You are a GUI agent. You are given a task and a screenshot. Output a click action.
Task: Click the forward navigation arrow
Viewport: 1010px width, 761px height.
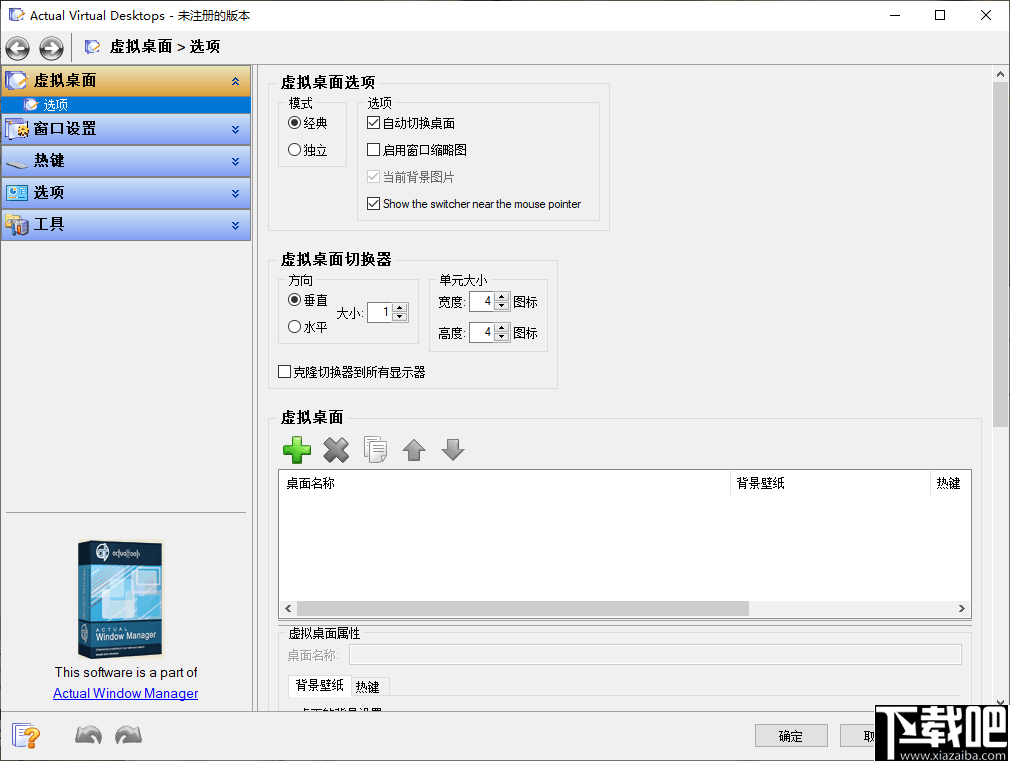(50, 47)
